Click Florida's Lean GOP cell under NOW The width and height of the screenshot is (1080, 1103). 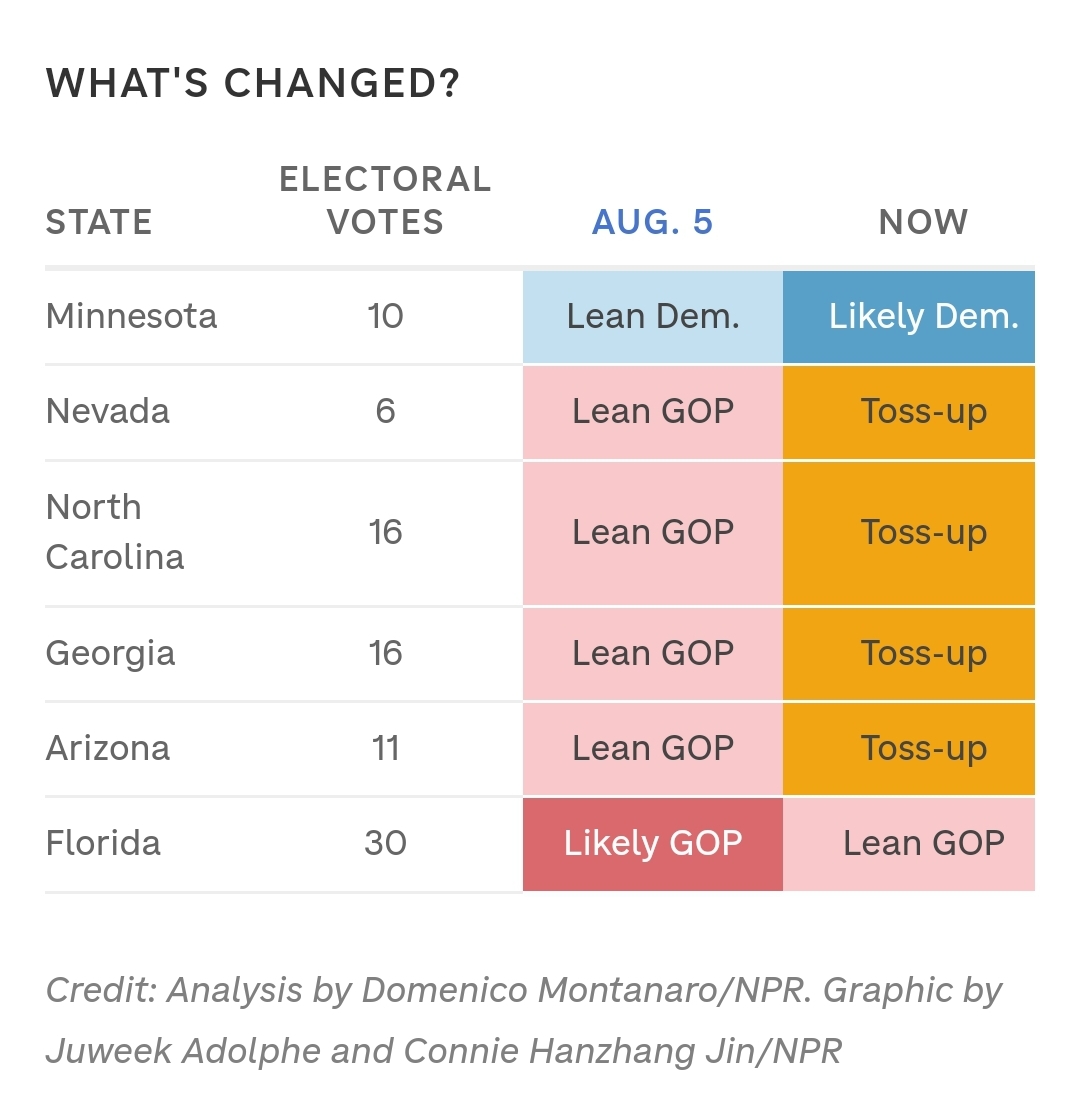tap(909, 843)
